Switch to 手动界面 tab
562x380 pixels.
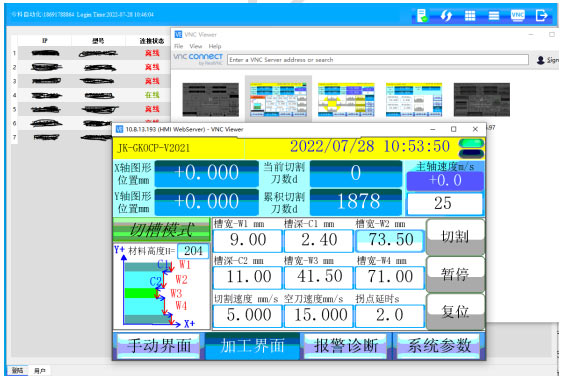click(x=159, y=346)
